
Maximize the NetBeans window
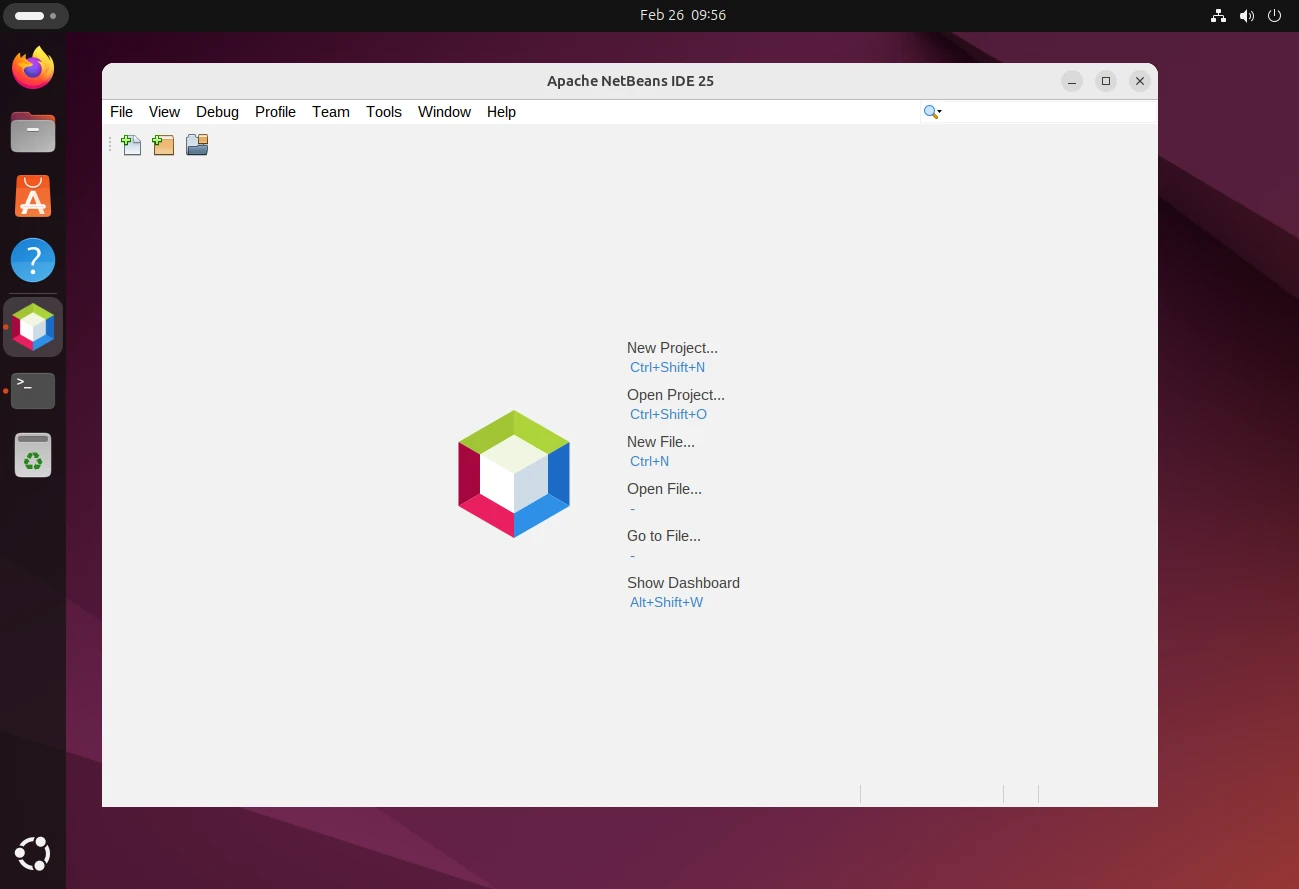(x=1106, y=81)
